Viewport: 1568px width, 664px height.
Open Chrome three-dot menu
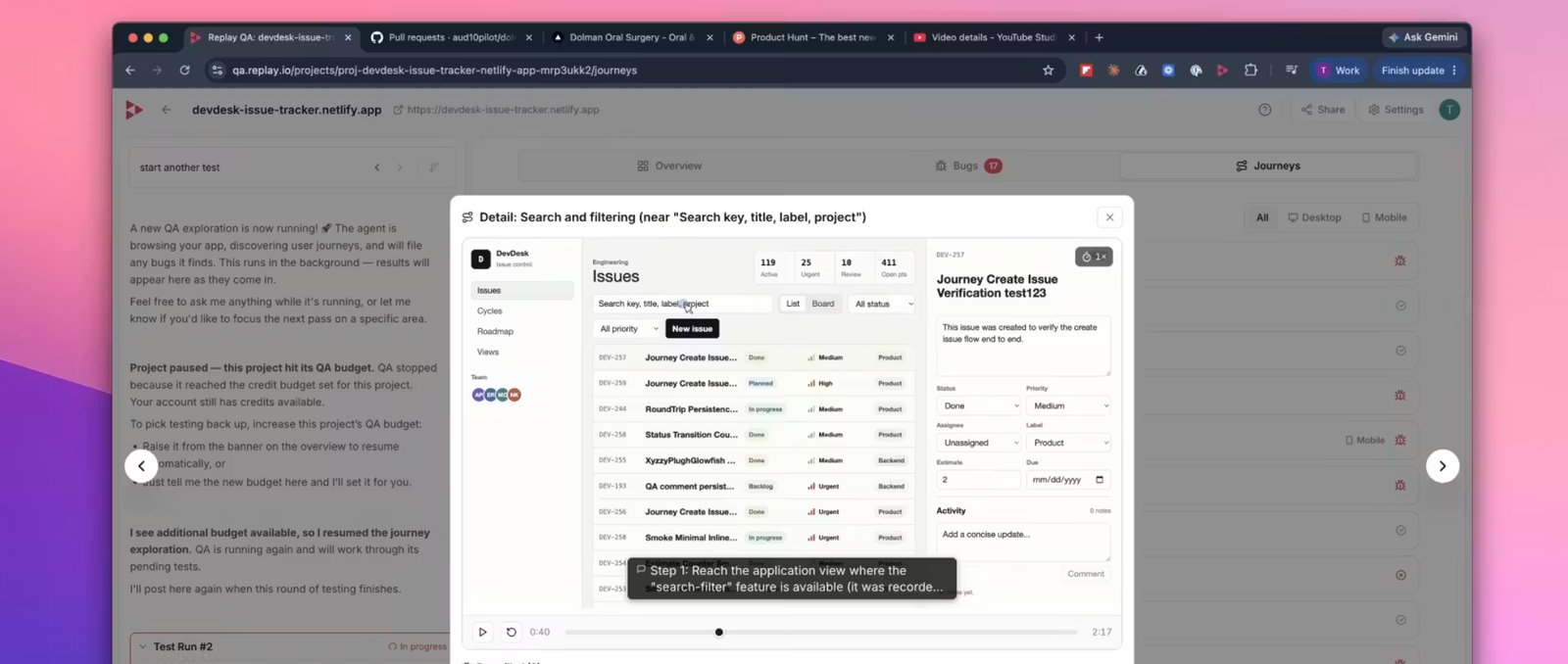coord(1454,71)
